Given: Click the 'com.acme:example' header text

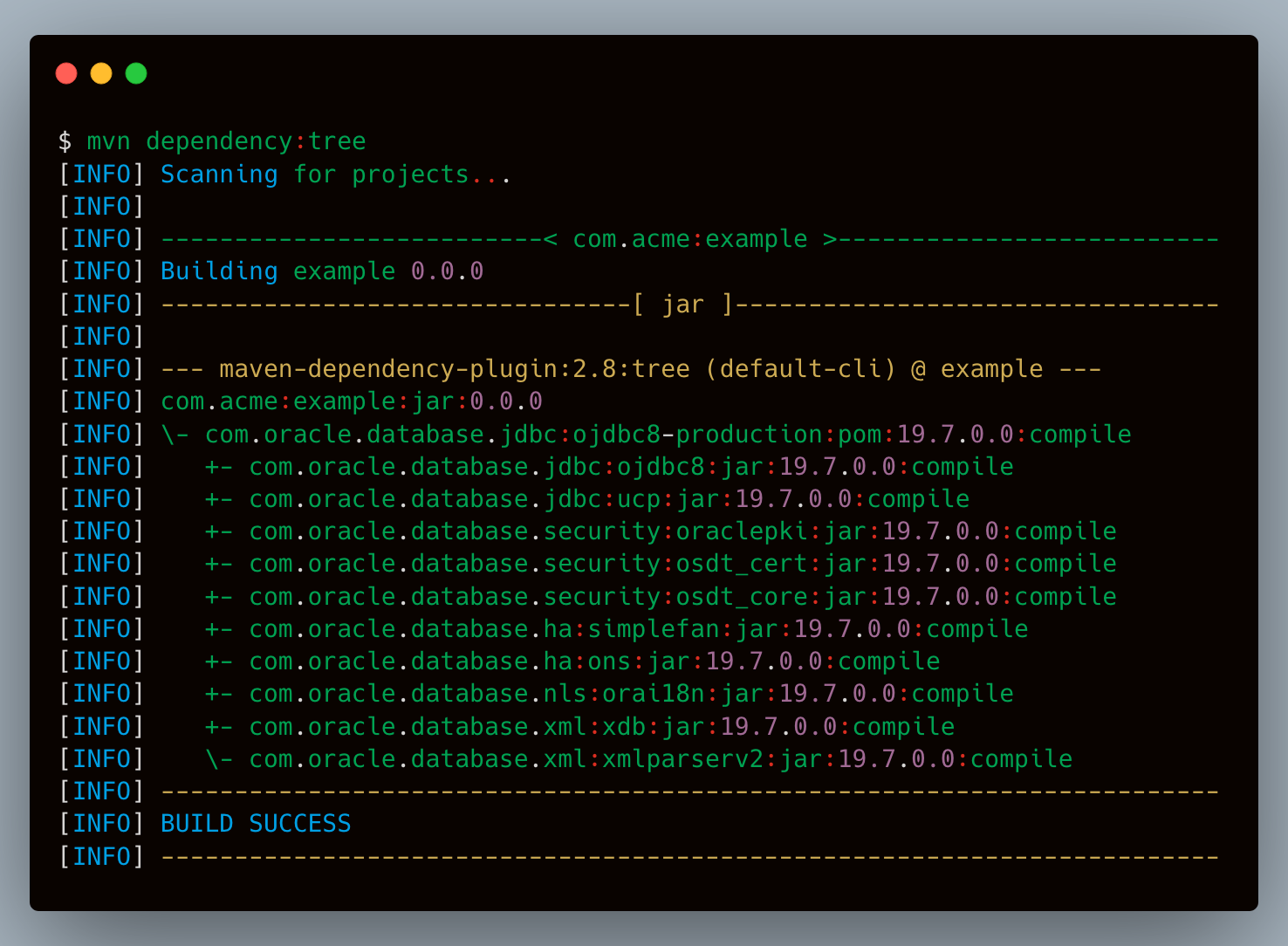Looking at the screenshot, I should pos(689,239).
